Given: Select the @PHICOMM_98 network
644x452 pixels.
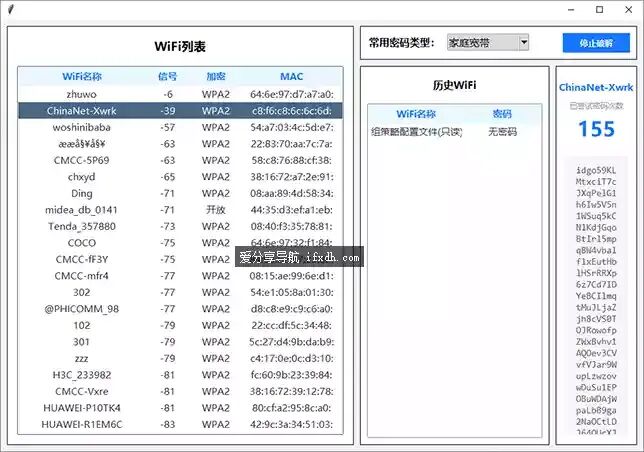Looking at the screenshot, I should click(180, 309).
